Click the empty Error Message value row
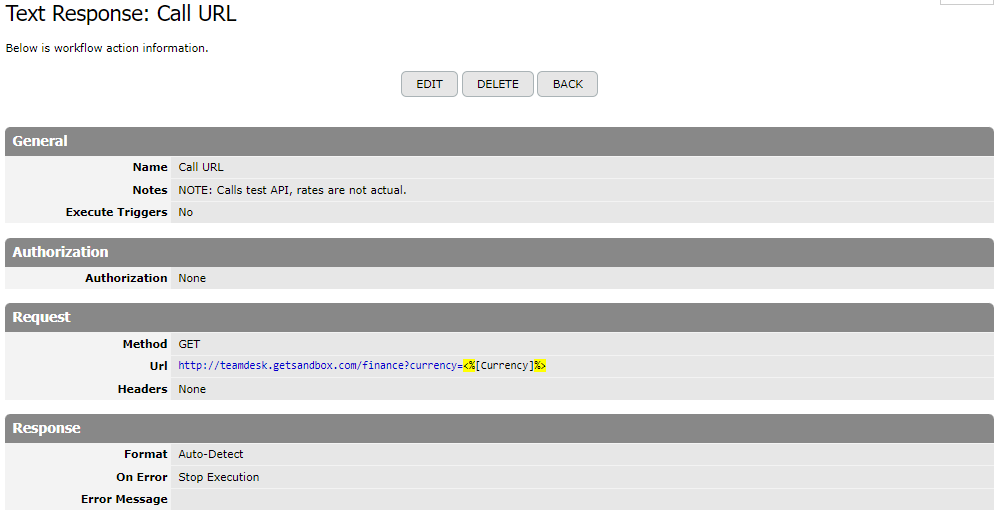This screenshot has height=518, width=1002. (580, 499)
